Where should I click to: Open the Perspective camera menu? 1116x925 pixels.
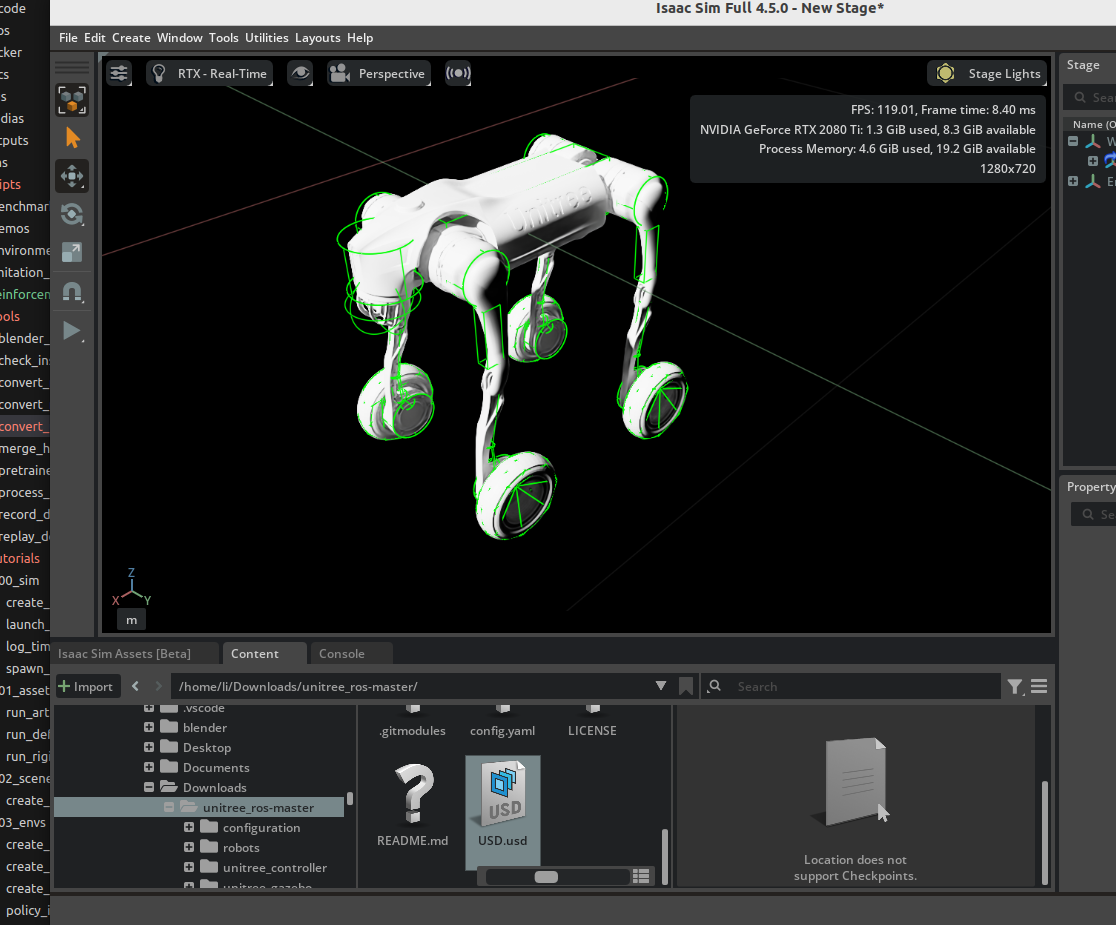coord(379,73)
